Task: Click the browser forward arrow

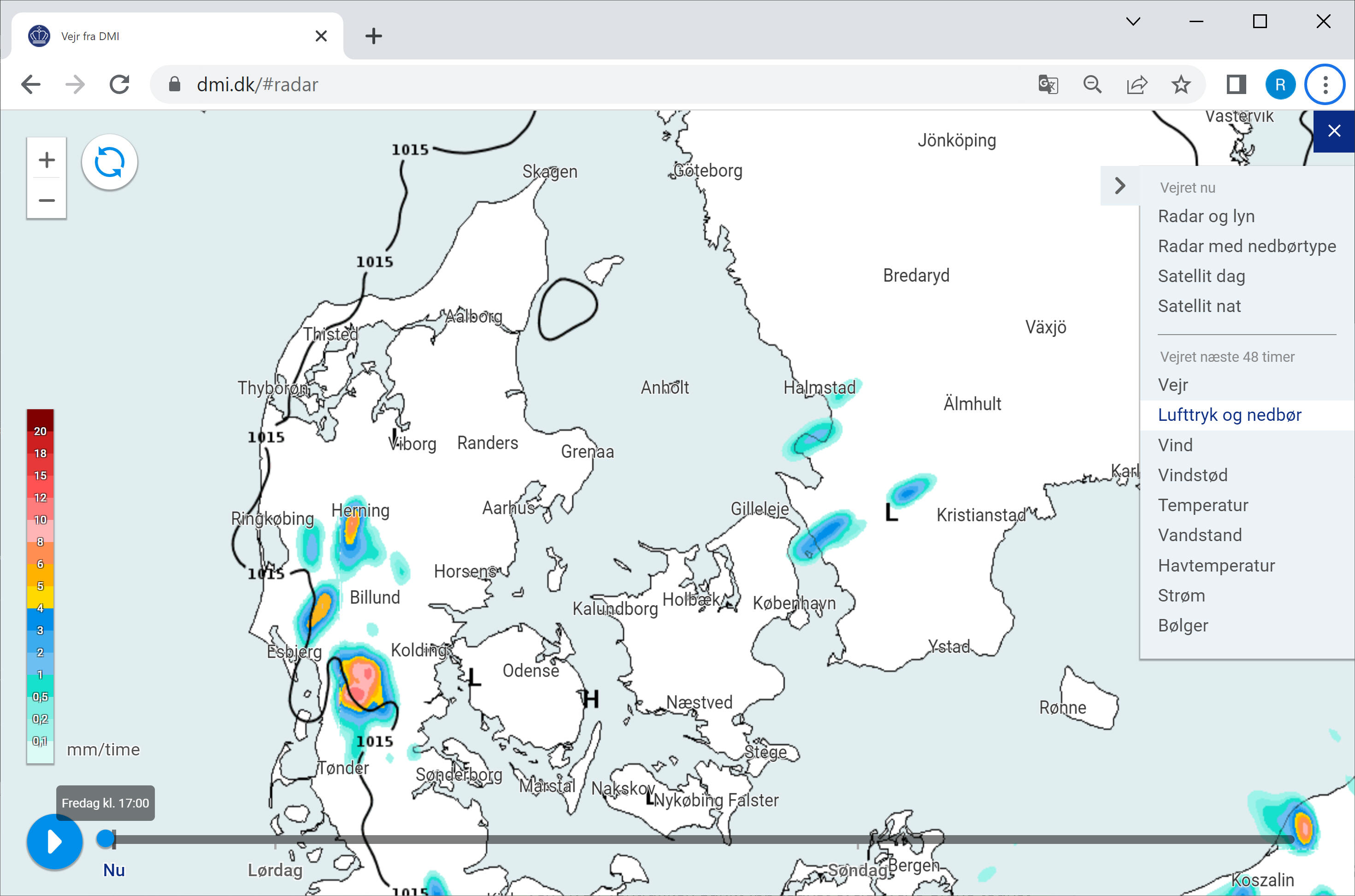Action: [x=75, y=84]
